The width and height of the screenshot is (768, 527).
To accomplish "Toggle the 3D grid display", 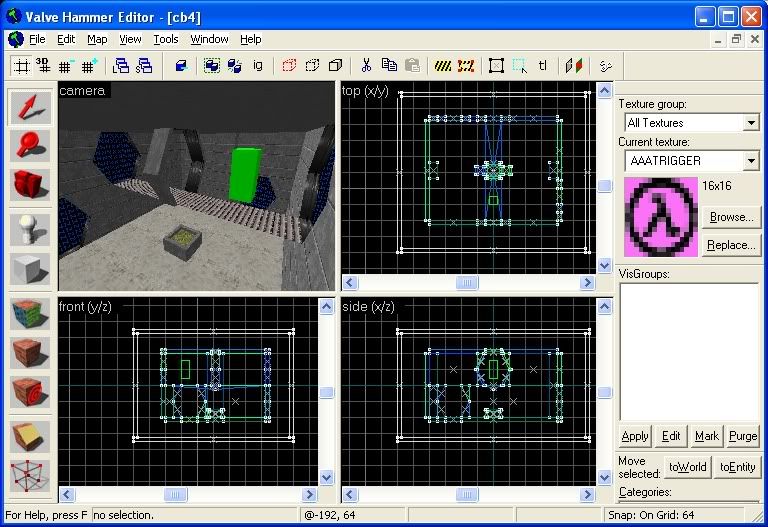I will tap(43, 66).
